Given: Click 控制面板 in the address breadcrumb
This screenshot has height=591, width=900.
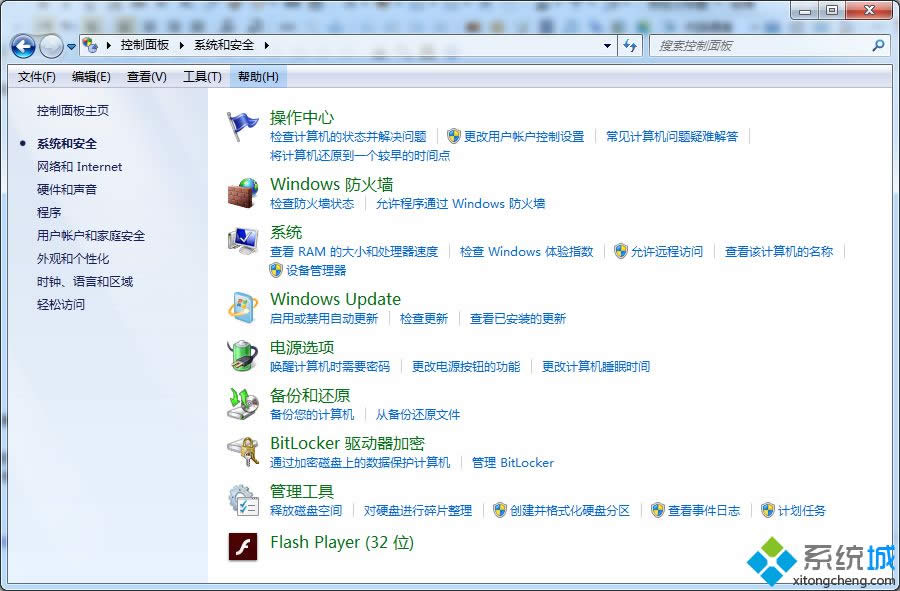Looking at the screenshot, I should (145, 45).
